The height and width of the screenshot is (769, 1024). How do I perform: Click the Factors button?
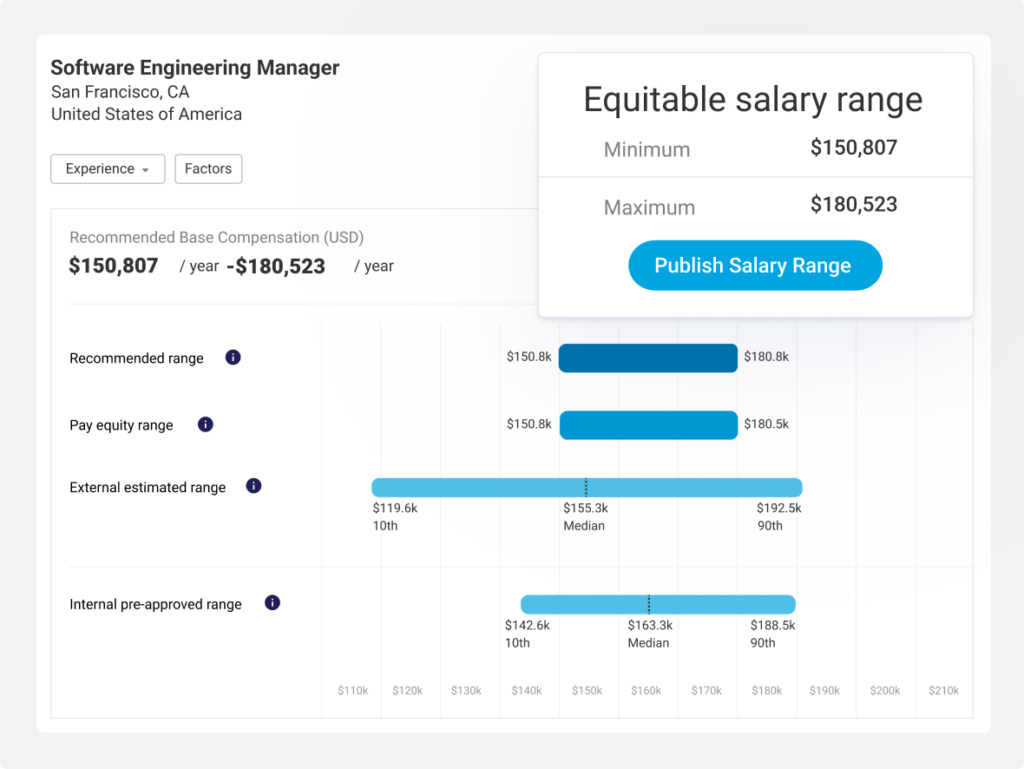[x=208, y=168]
